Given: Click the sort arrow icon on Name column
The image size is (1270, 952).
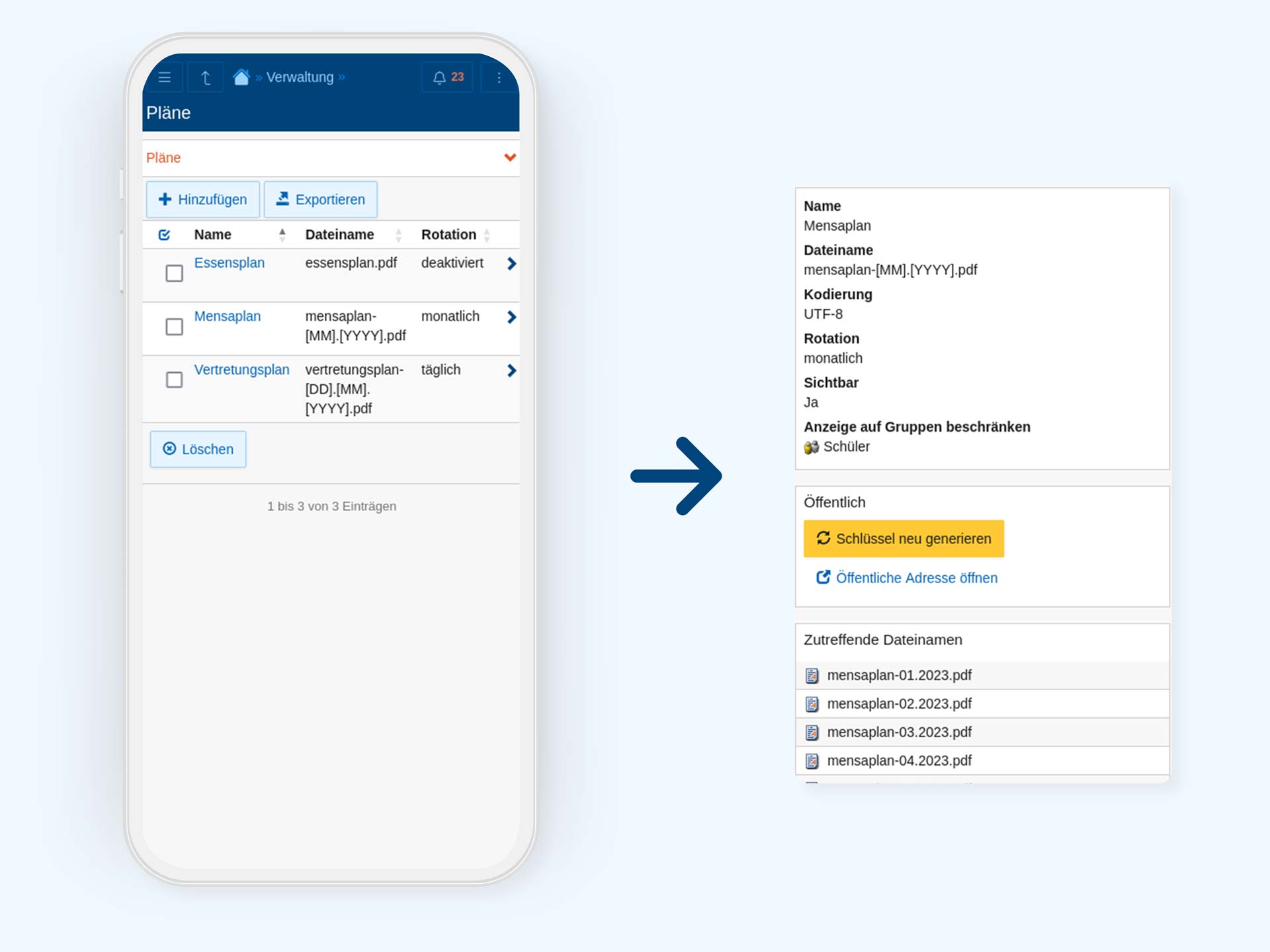Looking at the screenshot, I should (x=280, y=234).
